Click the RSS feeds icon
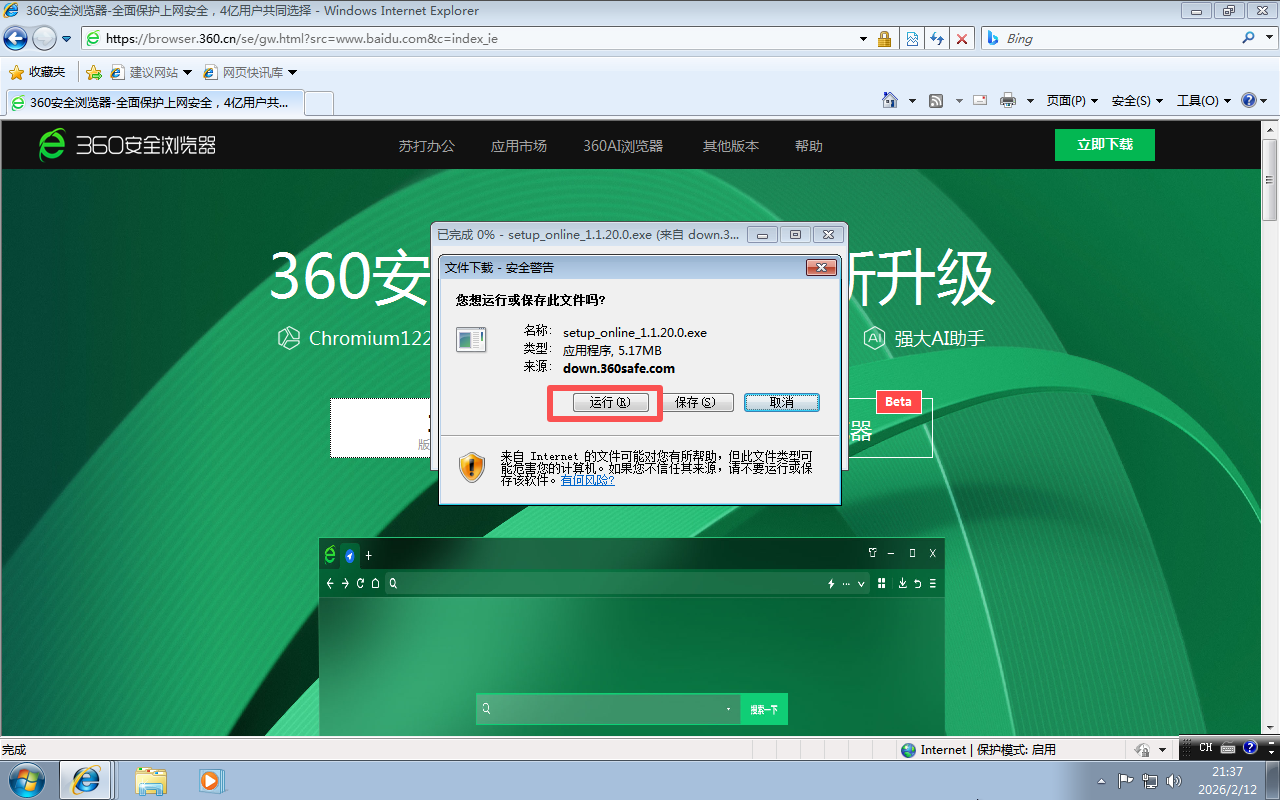The height and width of the screenshot is (800, 1280). click(936, 100)
